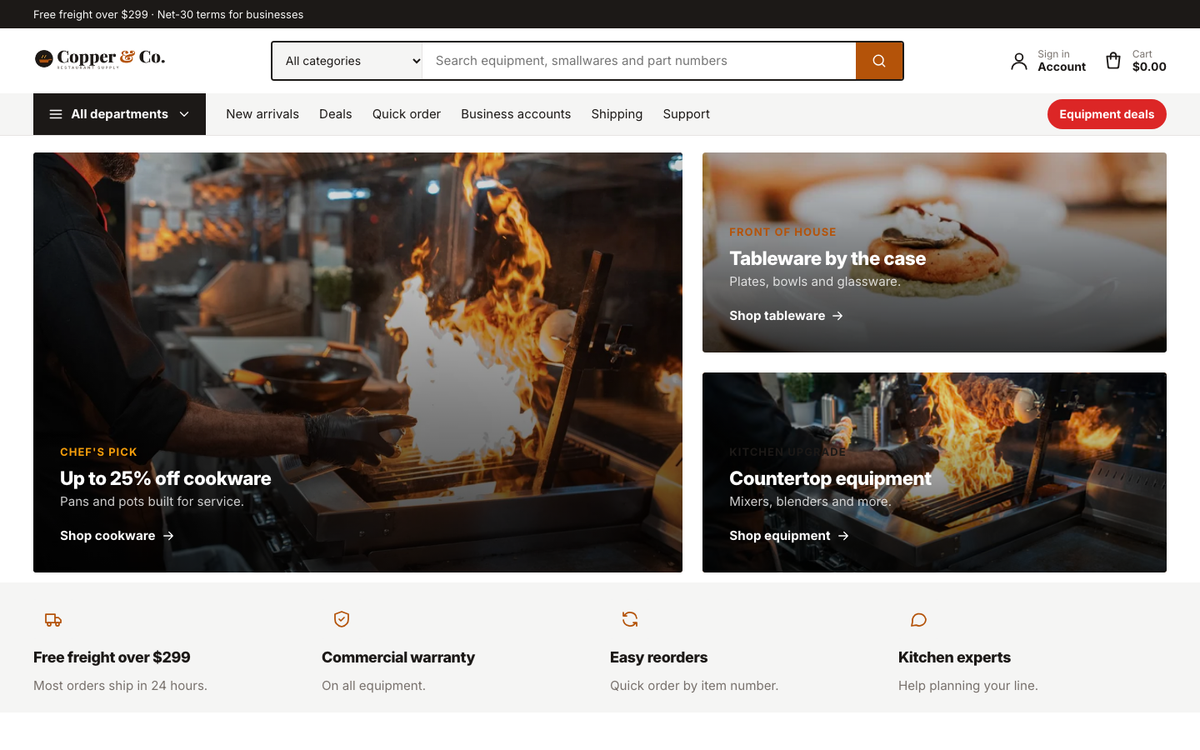Go to Quick order page

tap(406, 114)
